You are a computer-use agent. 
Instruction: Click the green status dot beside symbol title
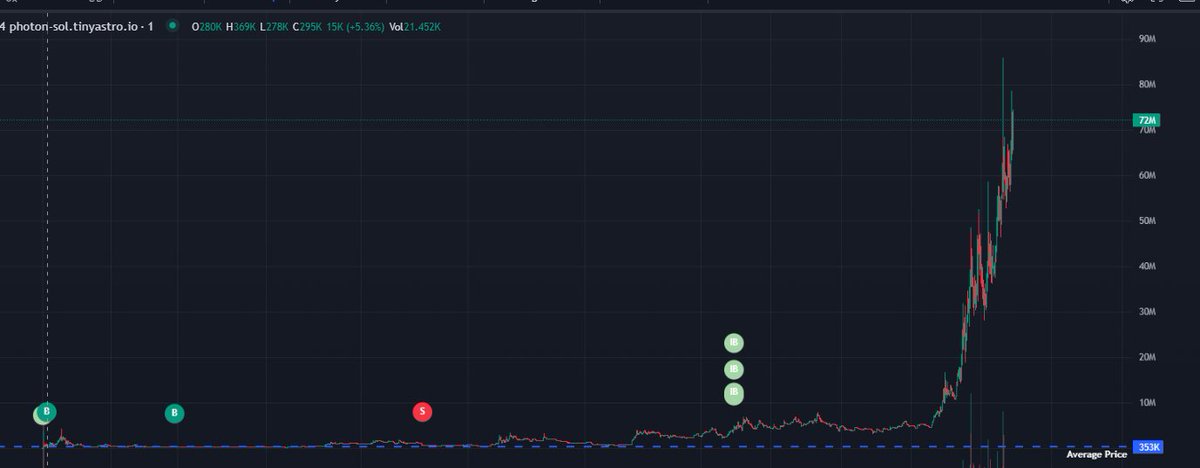(x=173, y=26)
